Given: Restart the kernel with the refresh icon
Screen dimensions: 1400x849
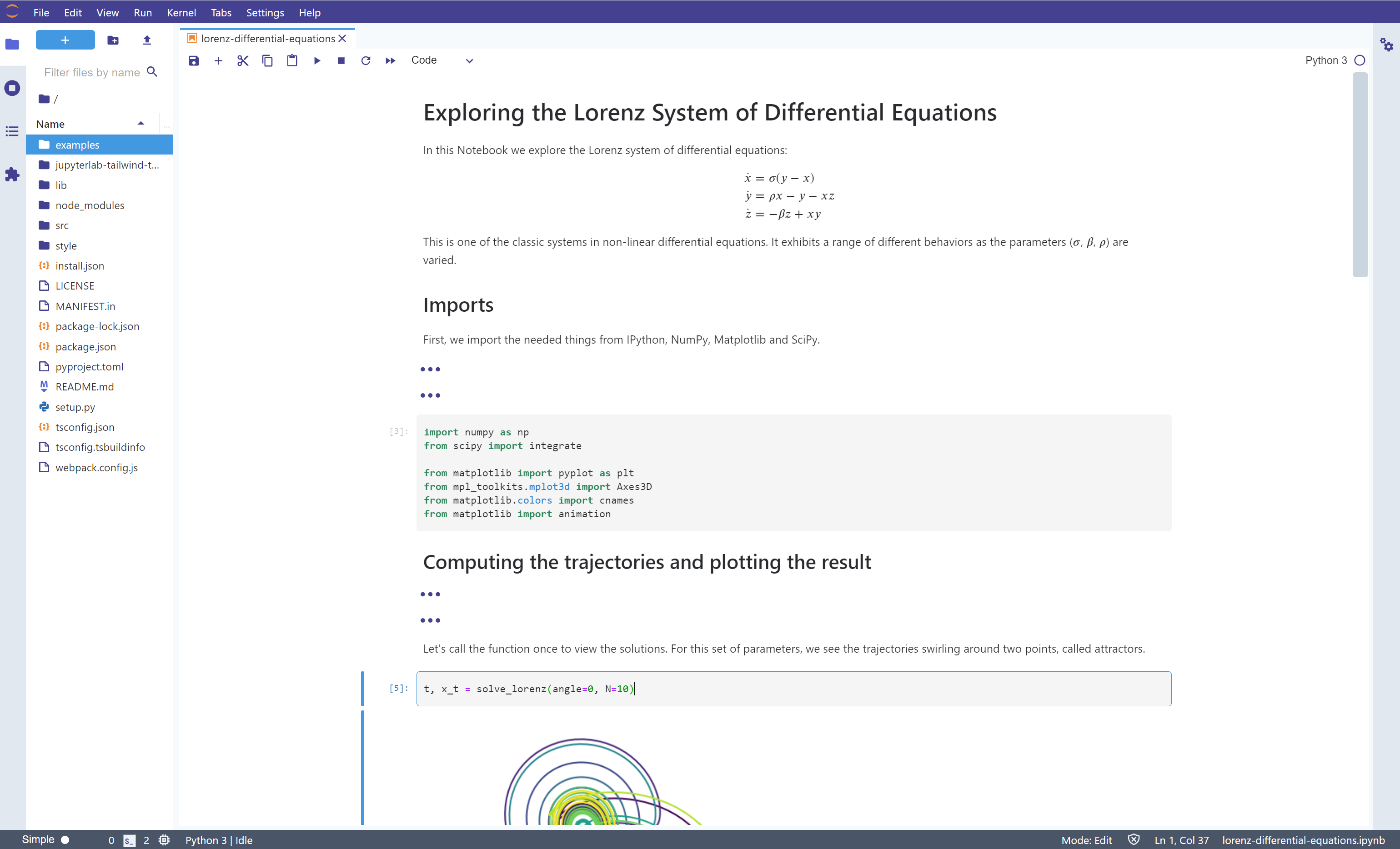Looking at the screenshot, I should [365, 61].
